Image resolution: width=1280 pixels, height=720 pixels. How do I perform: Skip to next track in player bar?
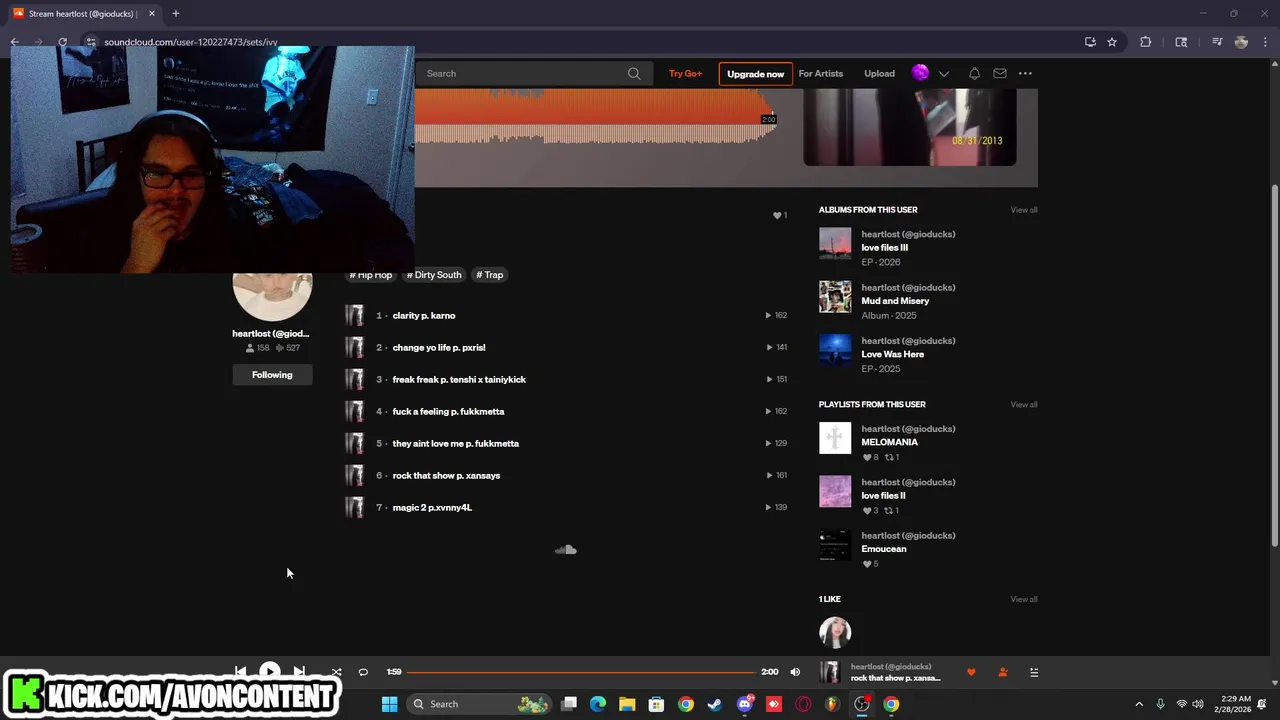pos(299,671)
